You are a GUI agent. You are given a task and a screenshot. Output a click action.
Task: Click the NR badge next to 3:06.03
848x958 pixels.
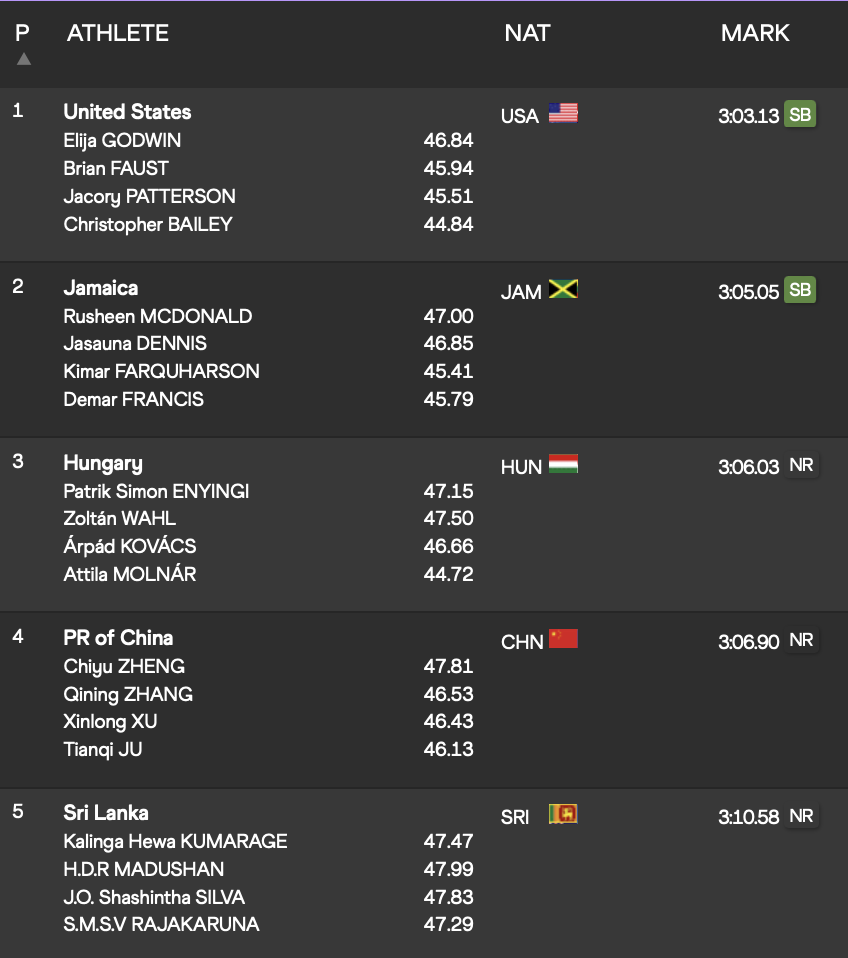pos(801,466)
